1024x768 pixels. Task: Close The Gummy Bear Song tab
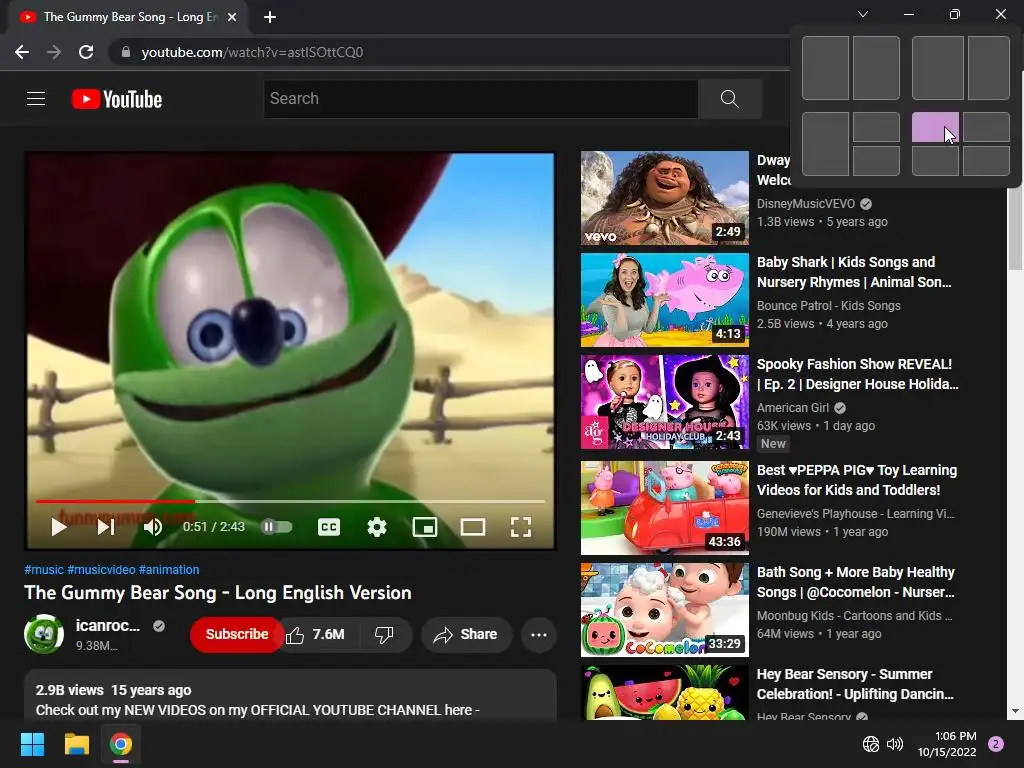click(x=232, y=17)
